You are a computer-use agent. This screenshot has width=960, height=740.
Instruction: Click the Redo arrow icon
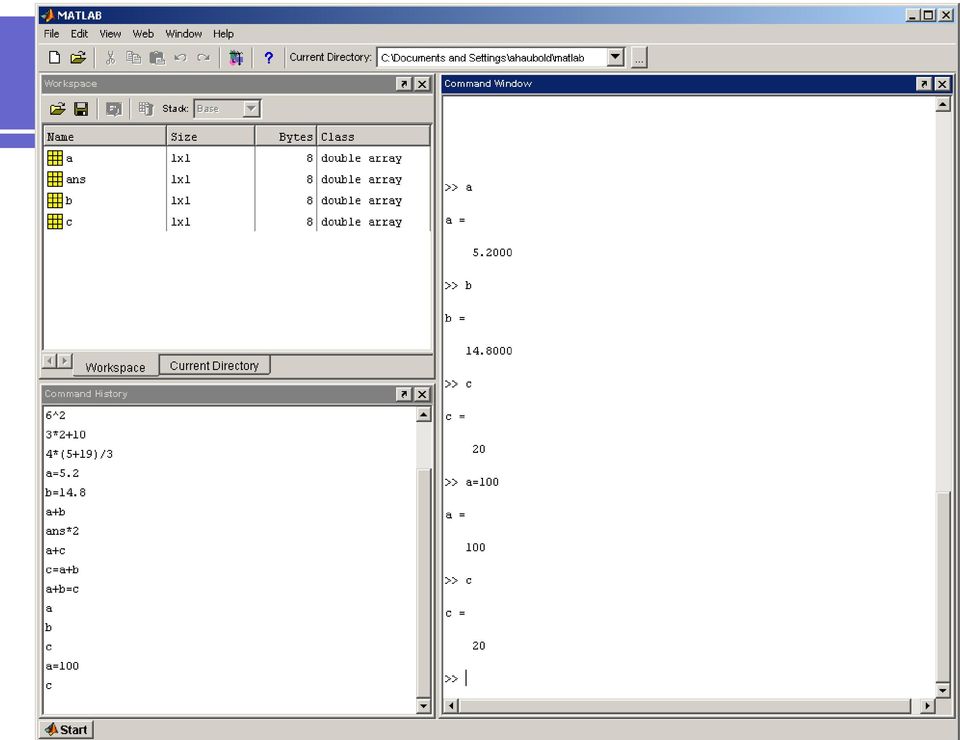pyautogui.click(x=203, y=58)
